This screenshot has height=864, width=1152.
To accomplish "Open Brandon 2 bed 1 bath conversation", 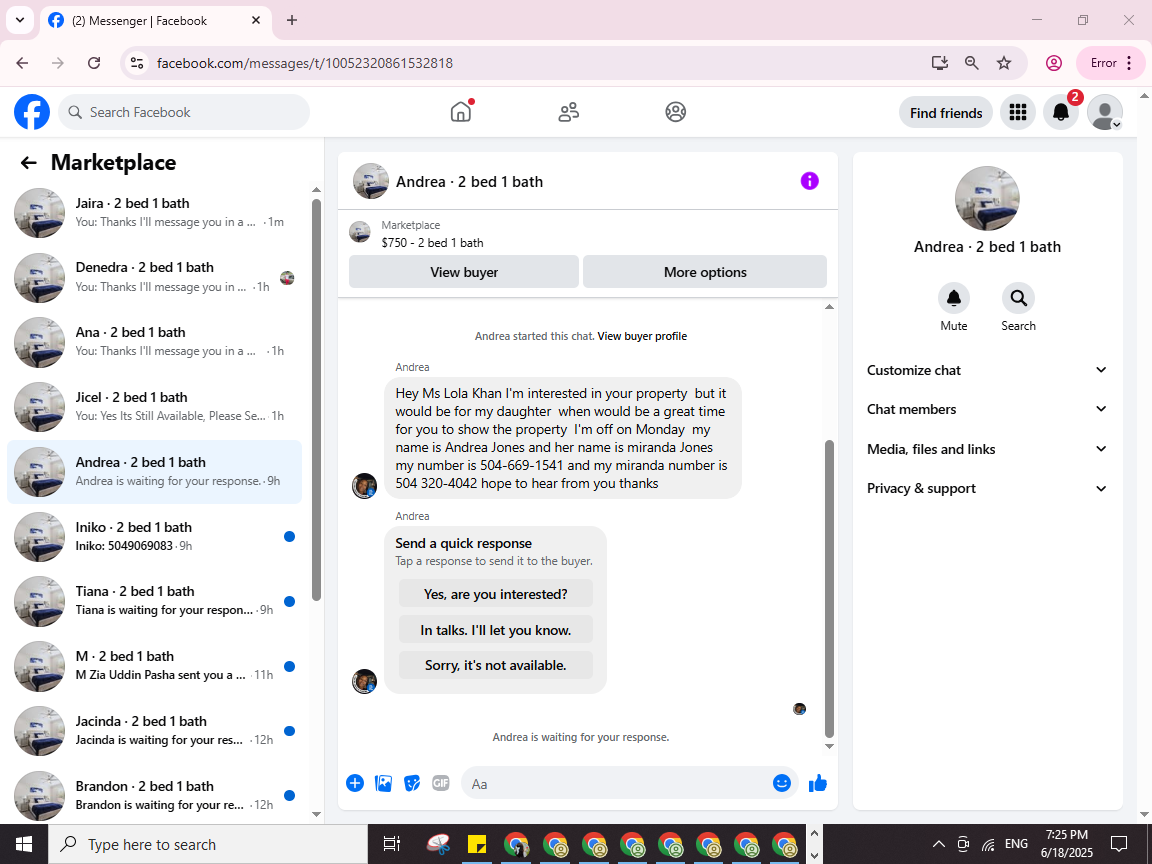I will (x=154, y=795).
